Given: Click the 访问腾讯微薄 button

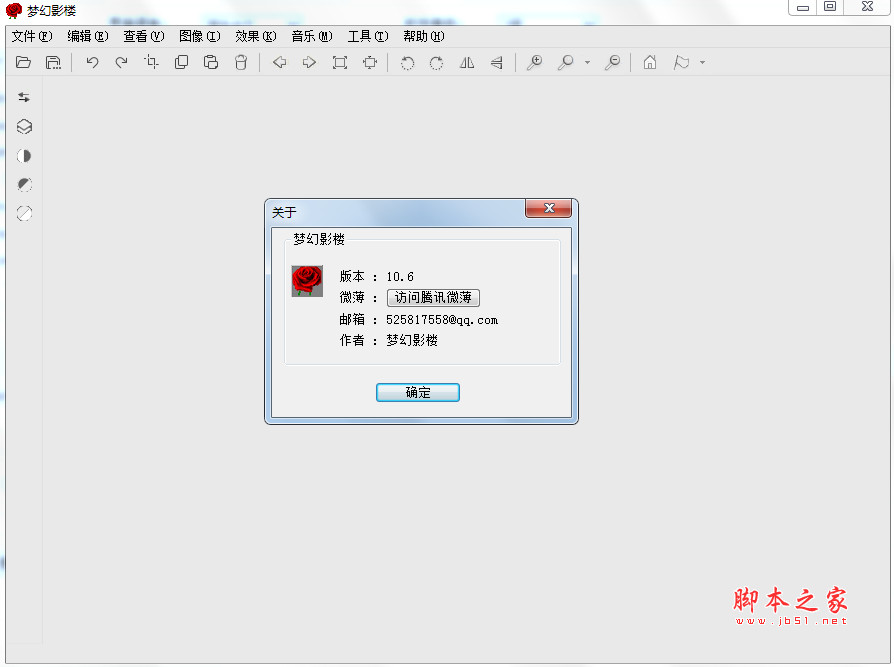Looking at the screenshot, I should click(433, 298).
